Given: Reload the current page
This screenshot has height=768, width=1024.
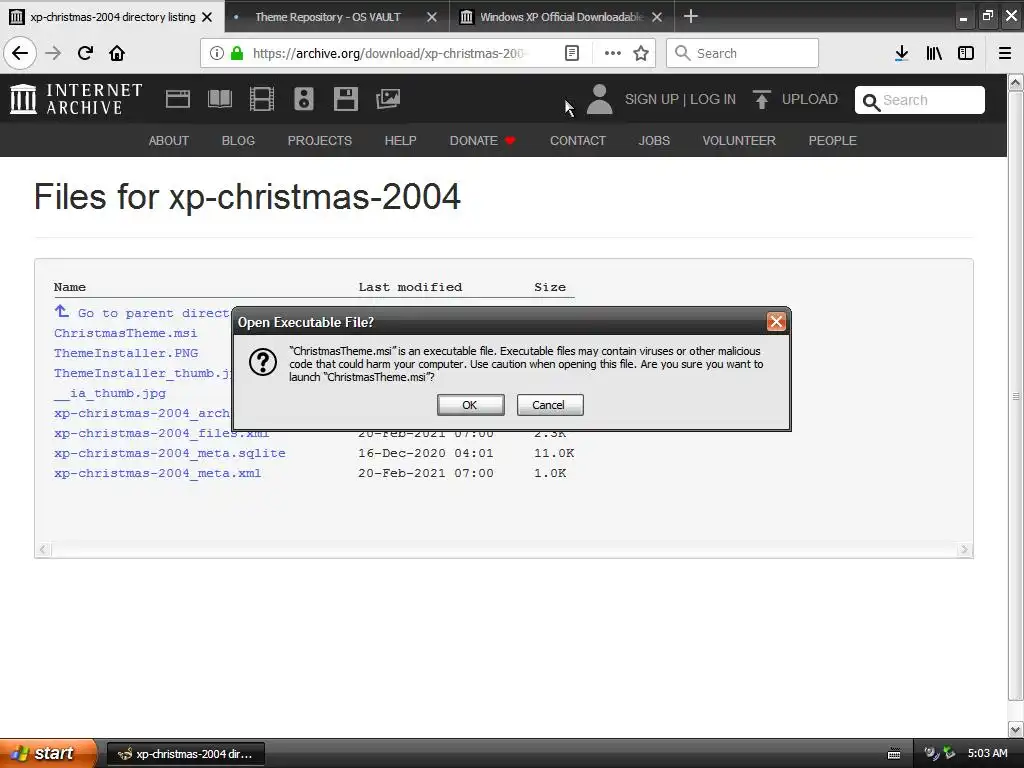Looking at the screenshot, I should [x=85, y=53].
